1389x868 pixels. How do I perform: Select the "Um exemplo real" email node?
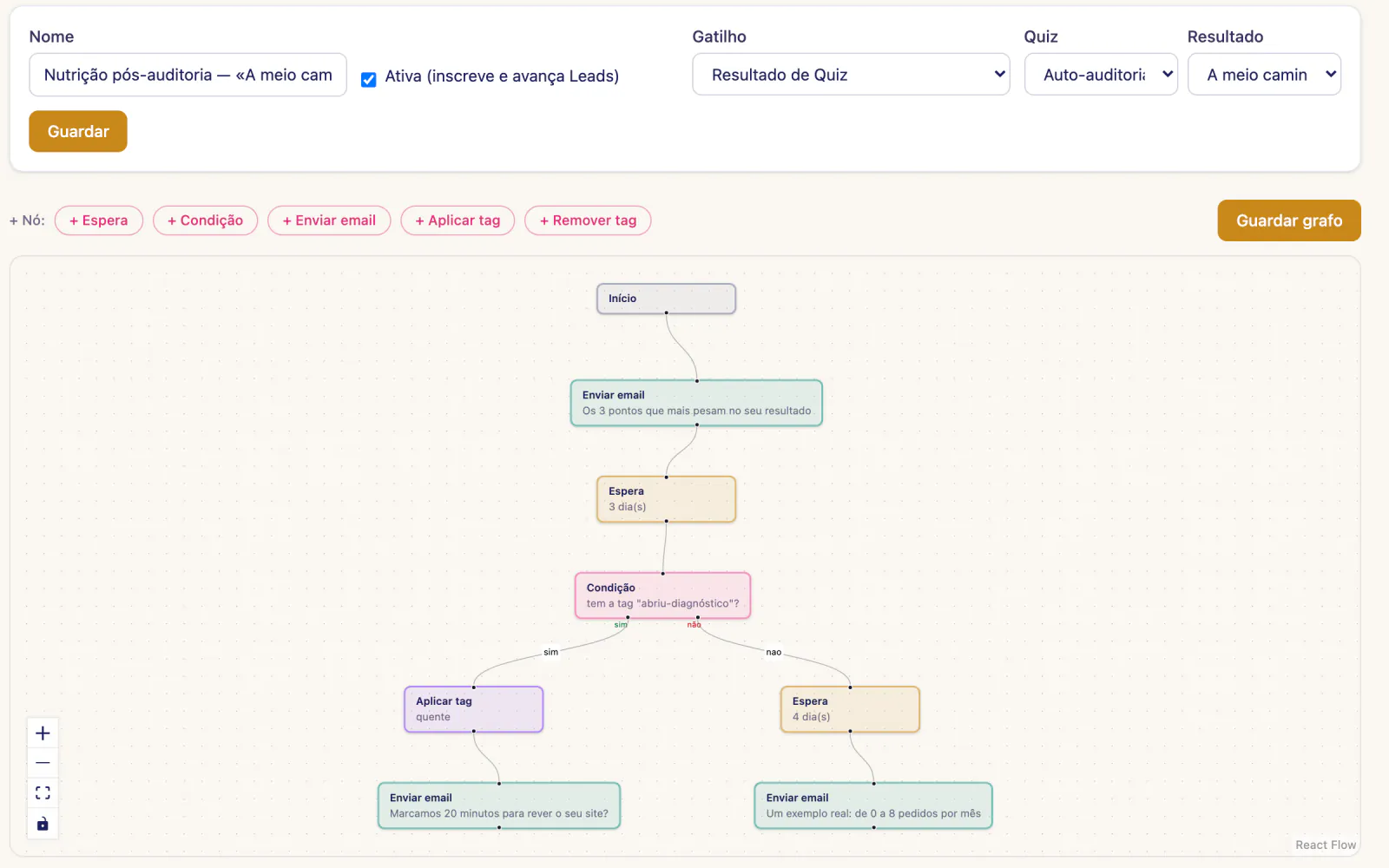pos(873,806)
